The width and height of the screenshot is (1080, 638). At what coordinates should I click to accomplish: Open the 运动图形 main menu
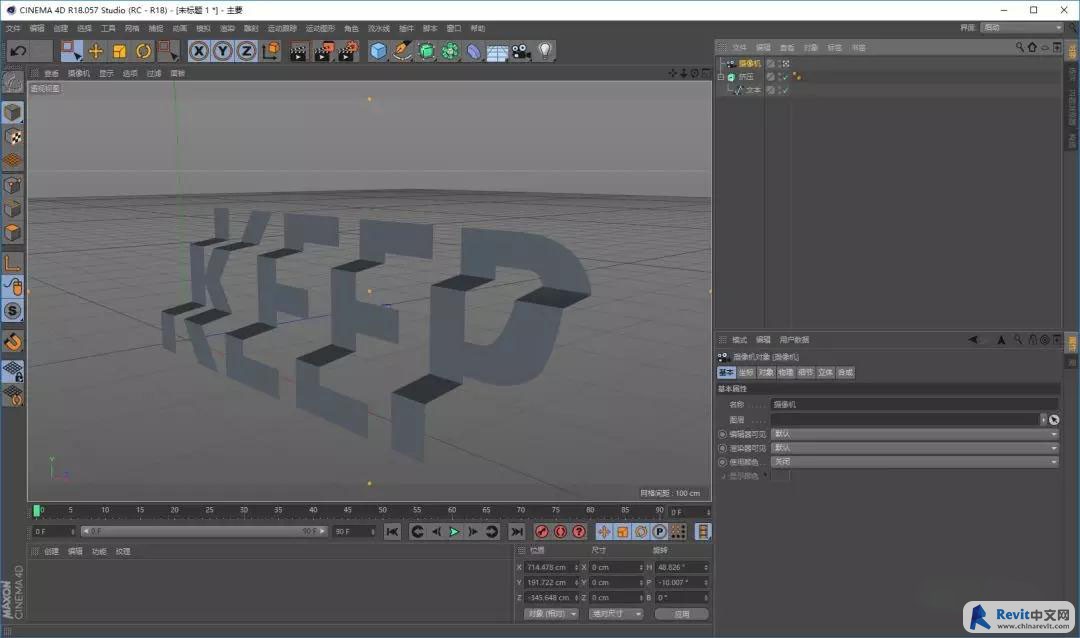[320, 28]
